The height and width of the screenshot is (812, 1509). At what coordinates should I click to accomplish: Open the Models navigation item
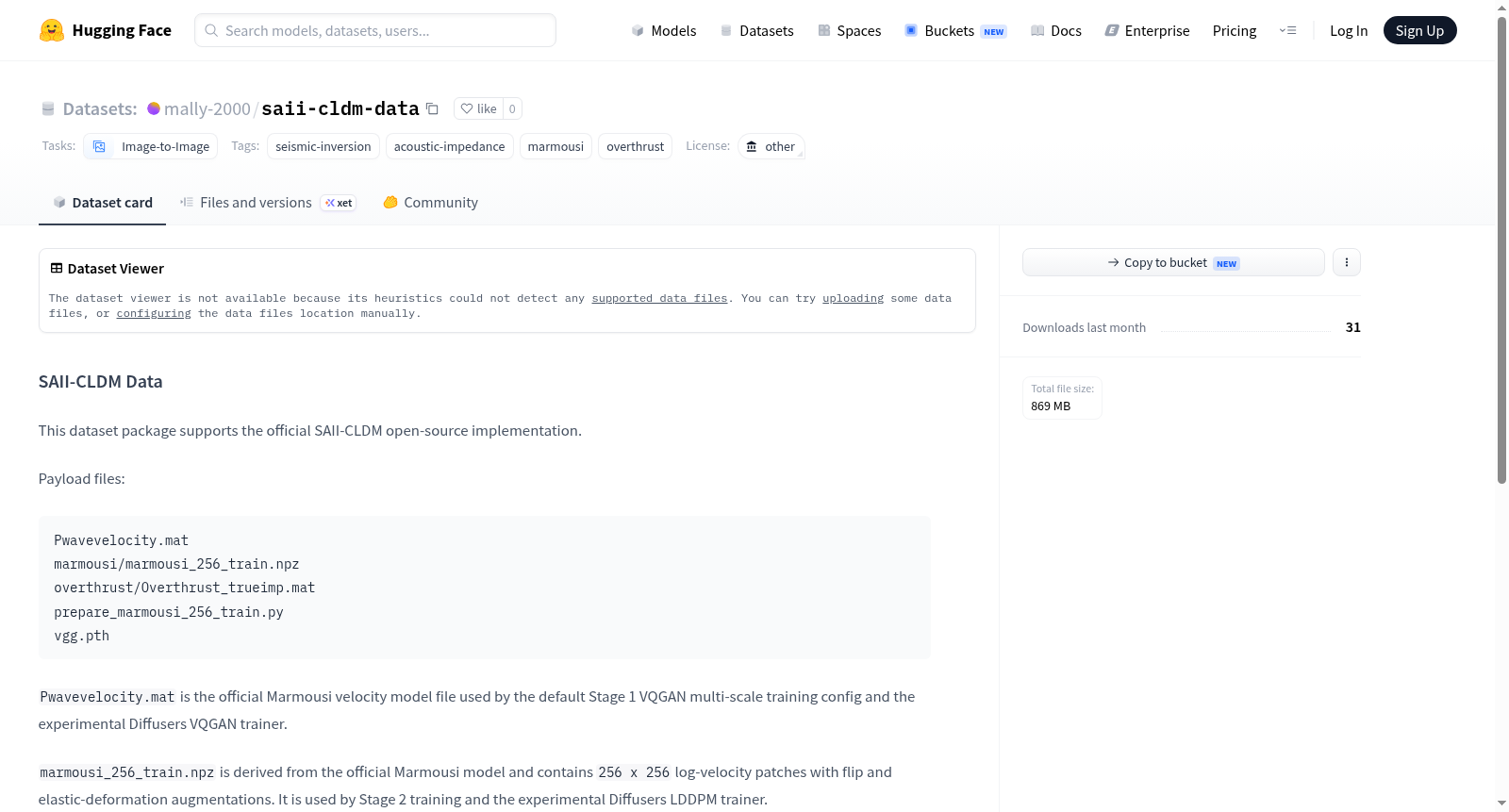(664, 30)
